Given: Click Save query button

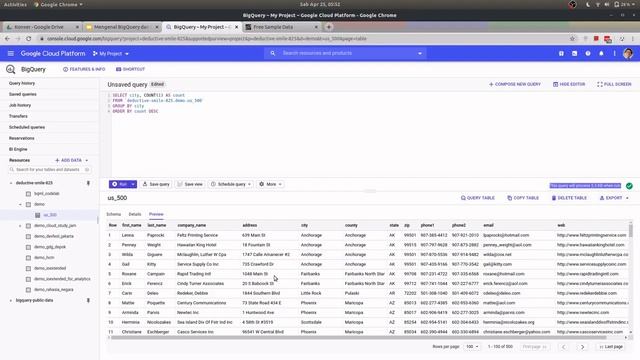Looking at the screenshot, I should tap(156, 184).
